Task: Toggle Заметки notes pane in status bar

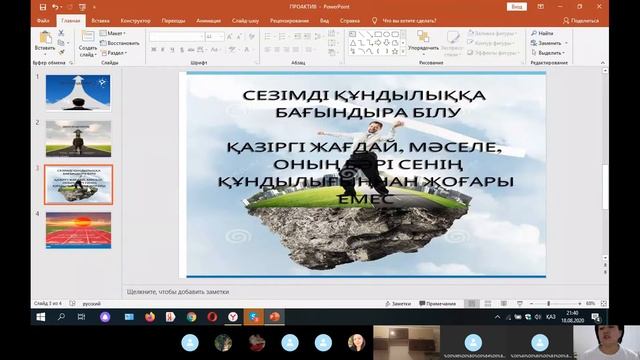Action: tap(398, 304)
